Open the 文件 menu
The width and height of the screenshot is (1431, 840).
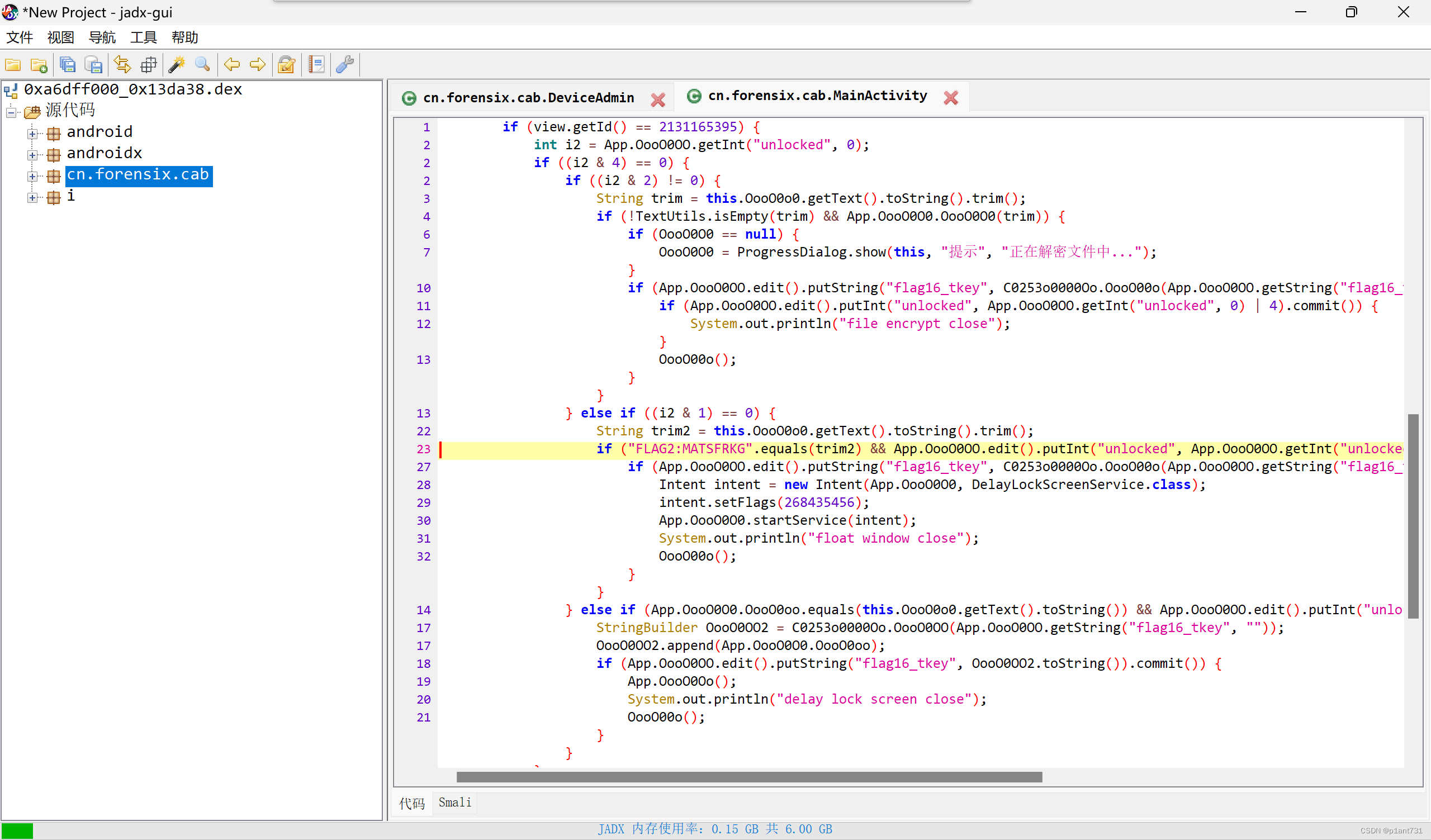coord(20,37)
